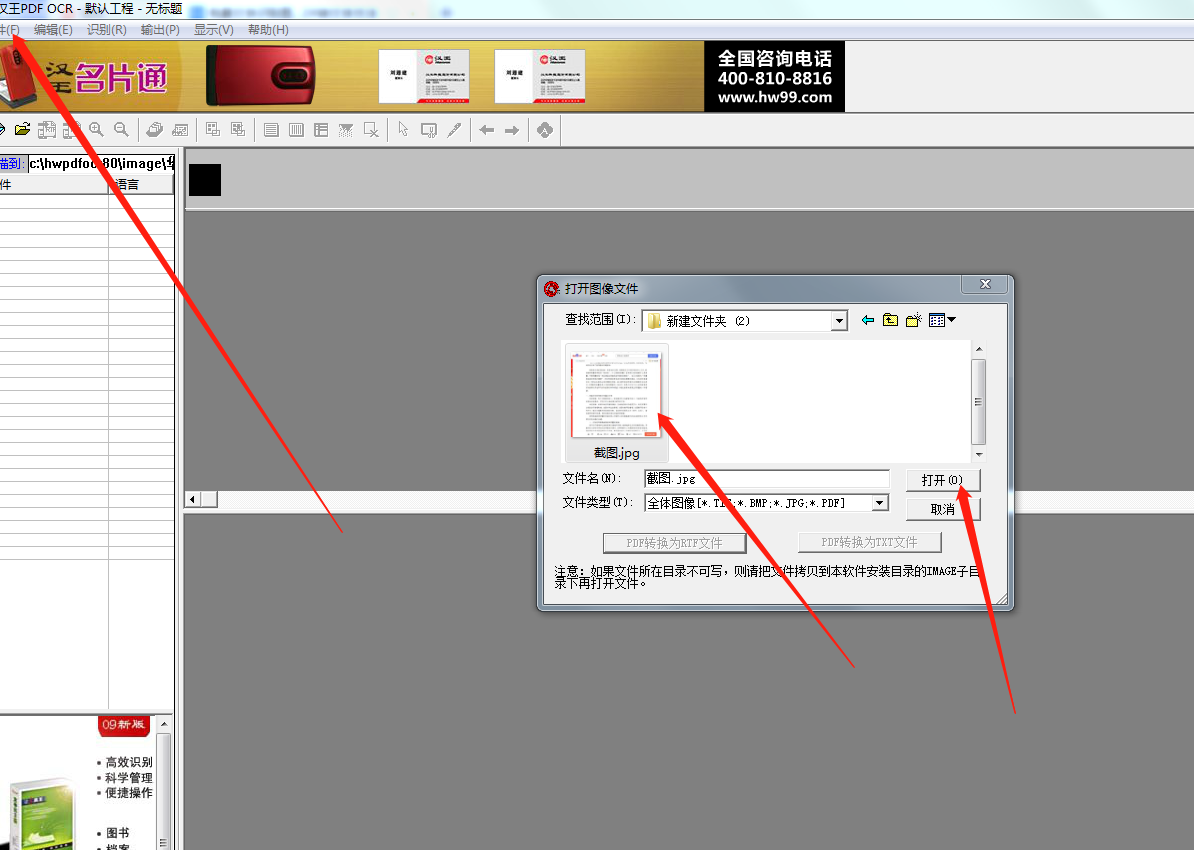Click file list scroll up arrow
The width and height of the screenshot is (1194, 850).
tap(979, 349)
